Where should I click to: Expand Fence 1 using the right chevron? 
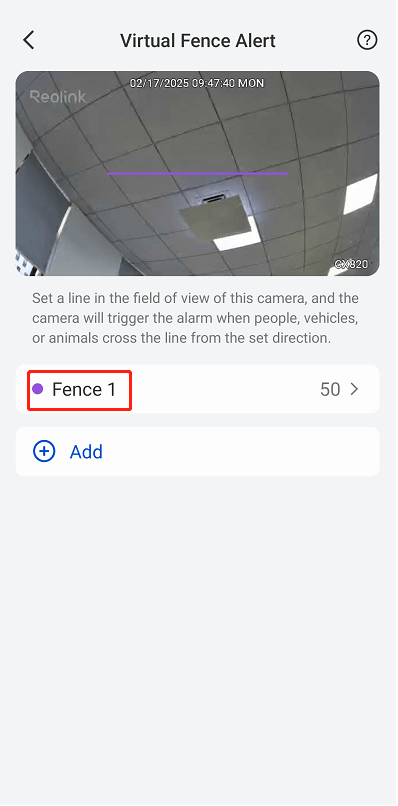click(354, 390)
